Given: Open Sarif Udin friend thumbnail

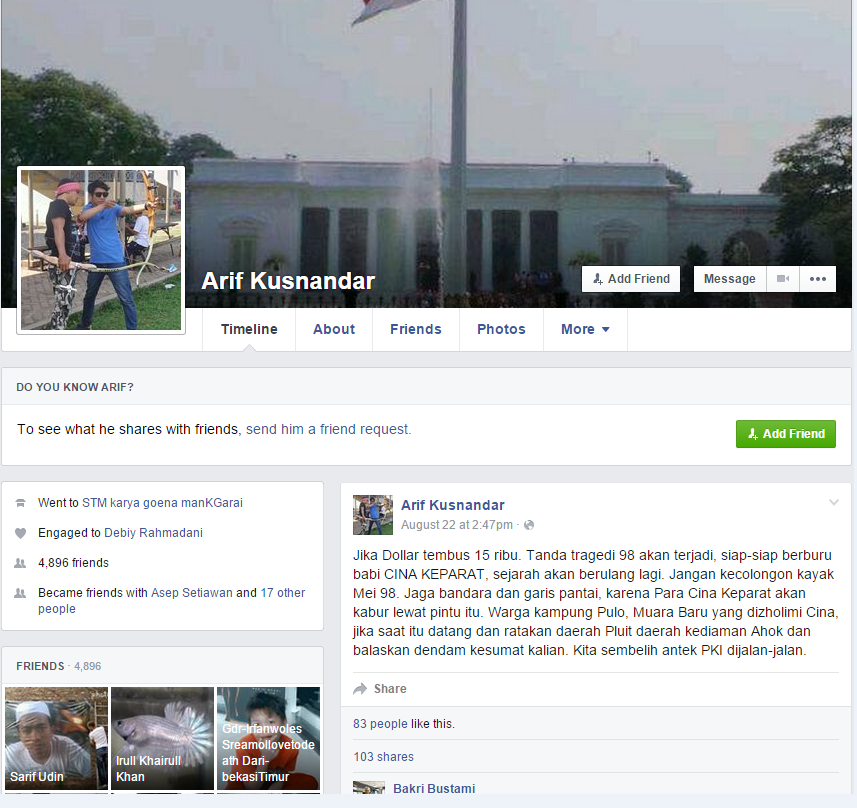Looking at the screenshot, I should (56, 738).
